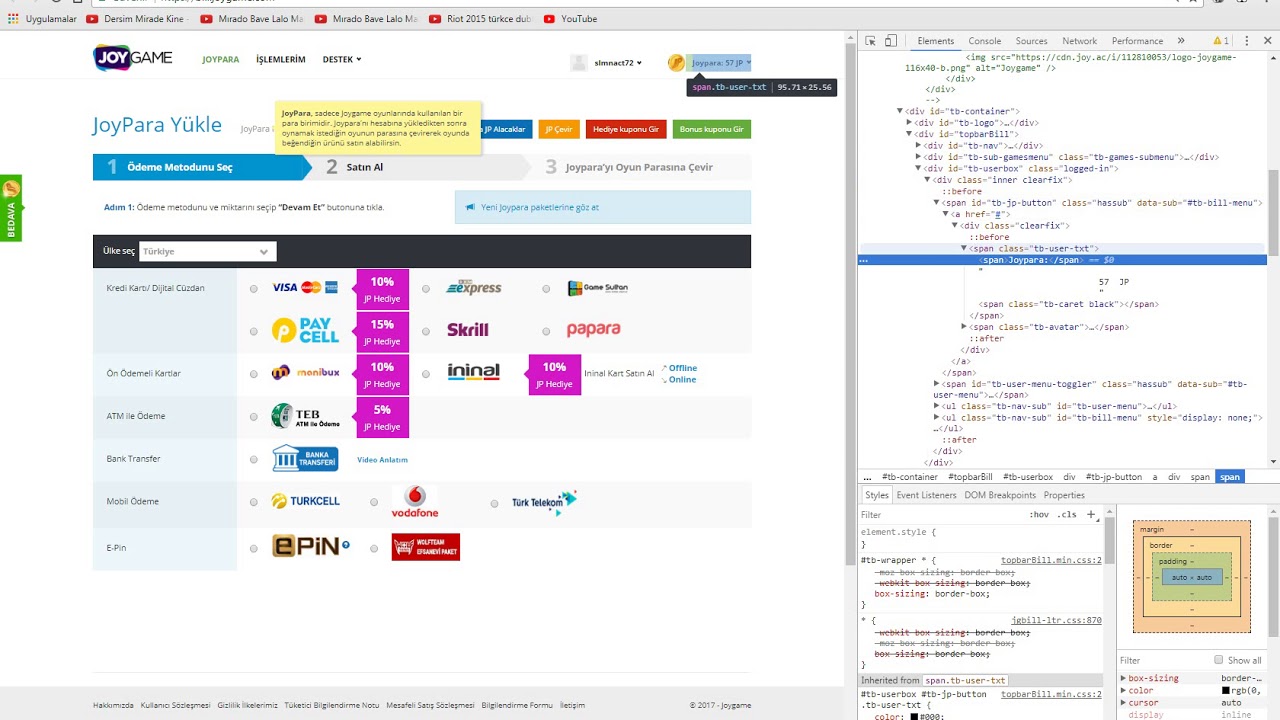Enable the Show all checkbox in Computed

1218,660
